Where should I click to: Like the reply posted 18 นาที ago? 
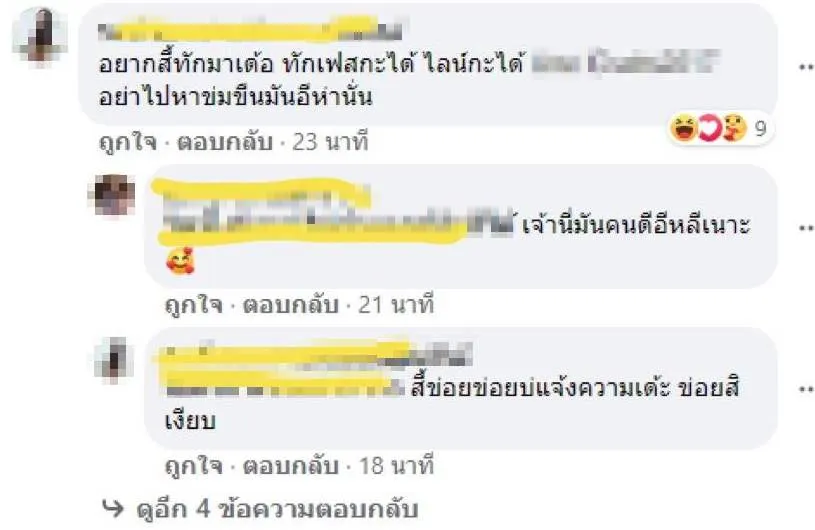(x=193, y=466)
